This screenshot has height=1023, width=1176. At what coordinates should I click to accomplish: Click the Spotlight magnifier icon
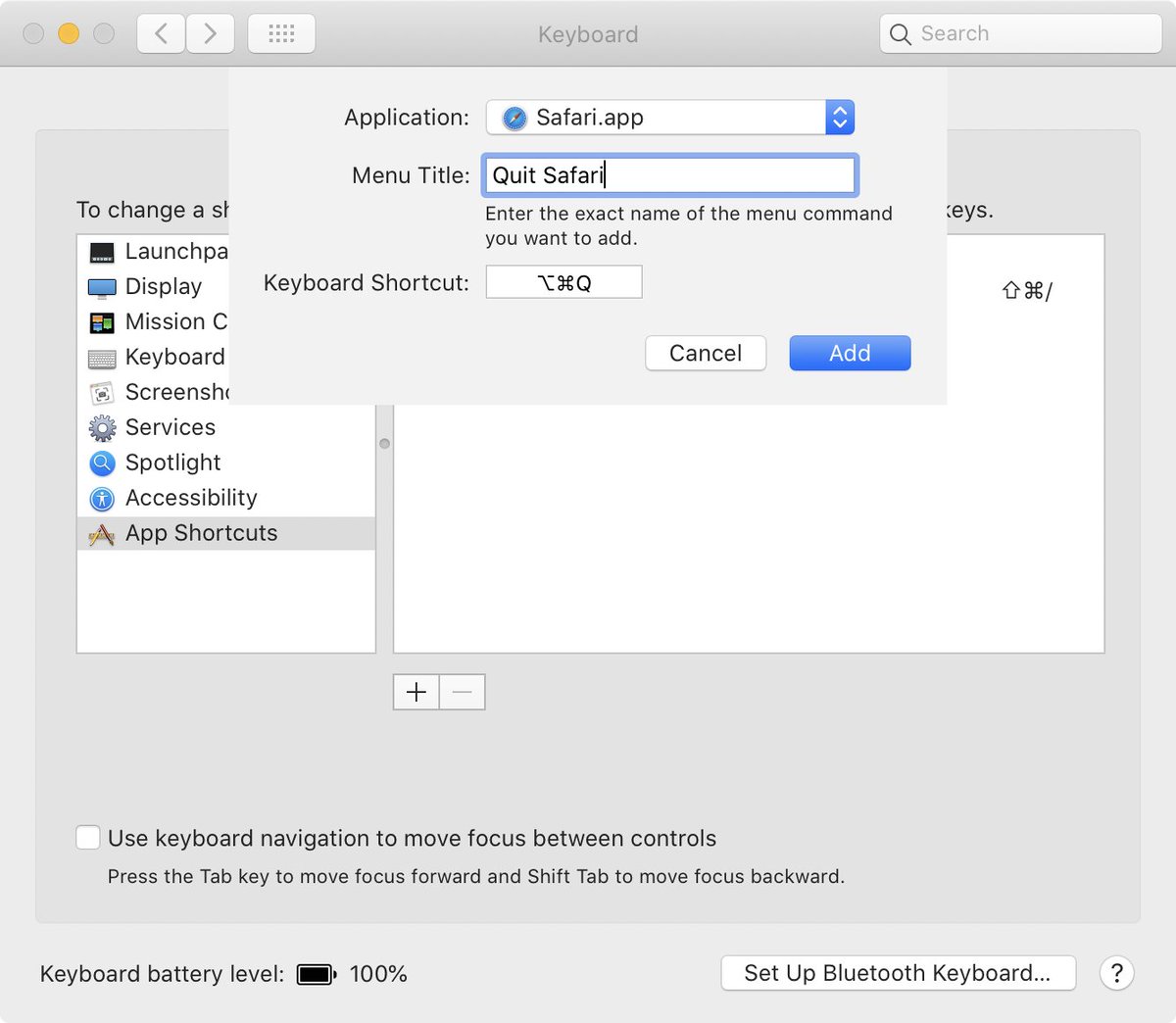(x=102, y=463)
